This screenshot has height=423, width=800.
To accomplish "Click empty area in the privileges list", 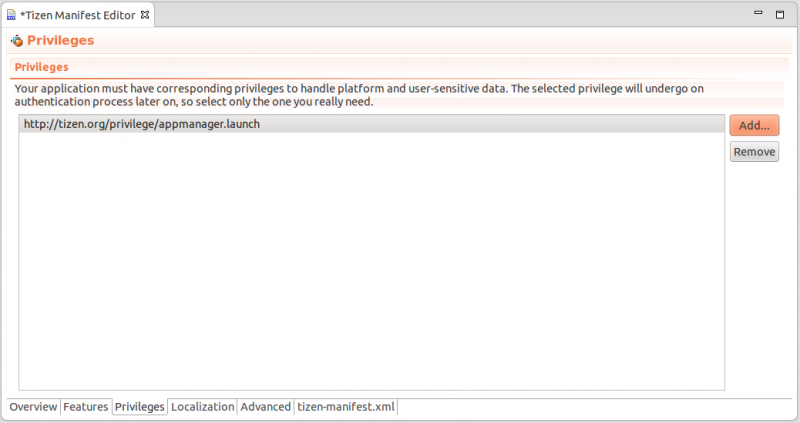I will coord(370,260).
